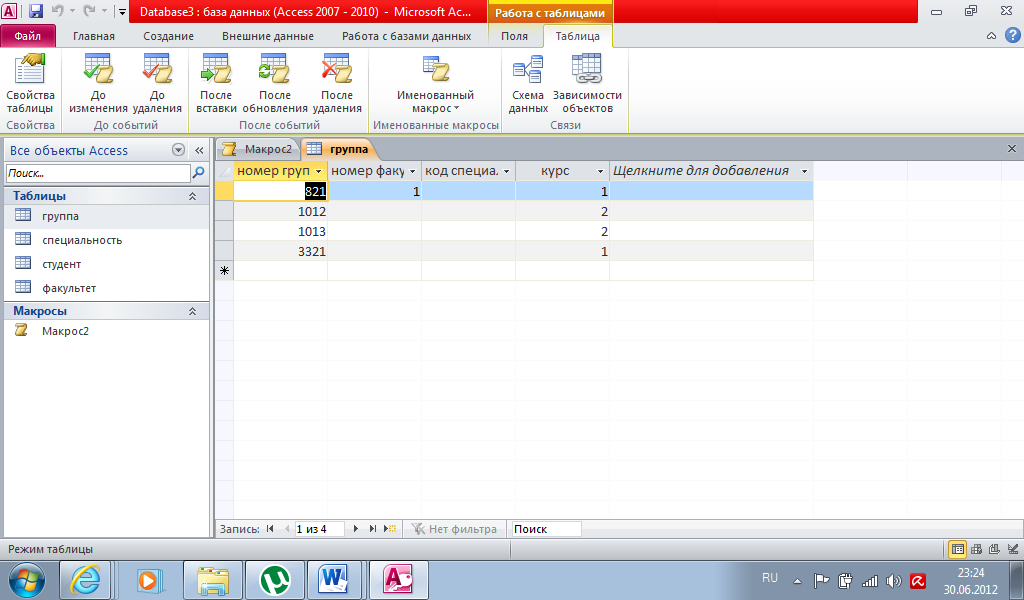This screenshot has width=1024, height=600.
Task: Switch to PivotTable view in status bar
Action: click(x=977, y=549)
